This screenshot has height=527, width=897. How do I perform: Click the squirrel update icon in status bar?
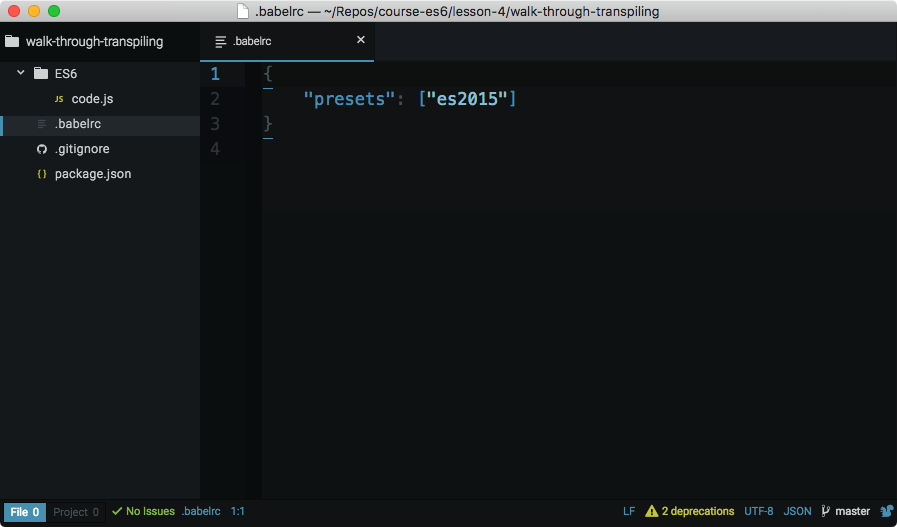tap(885, 511)
